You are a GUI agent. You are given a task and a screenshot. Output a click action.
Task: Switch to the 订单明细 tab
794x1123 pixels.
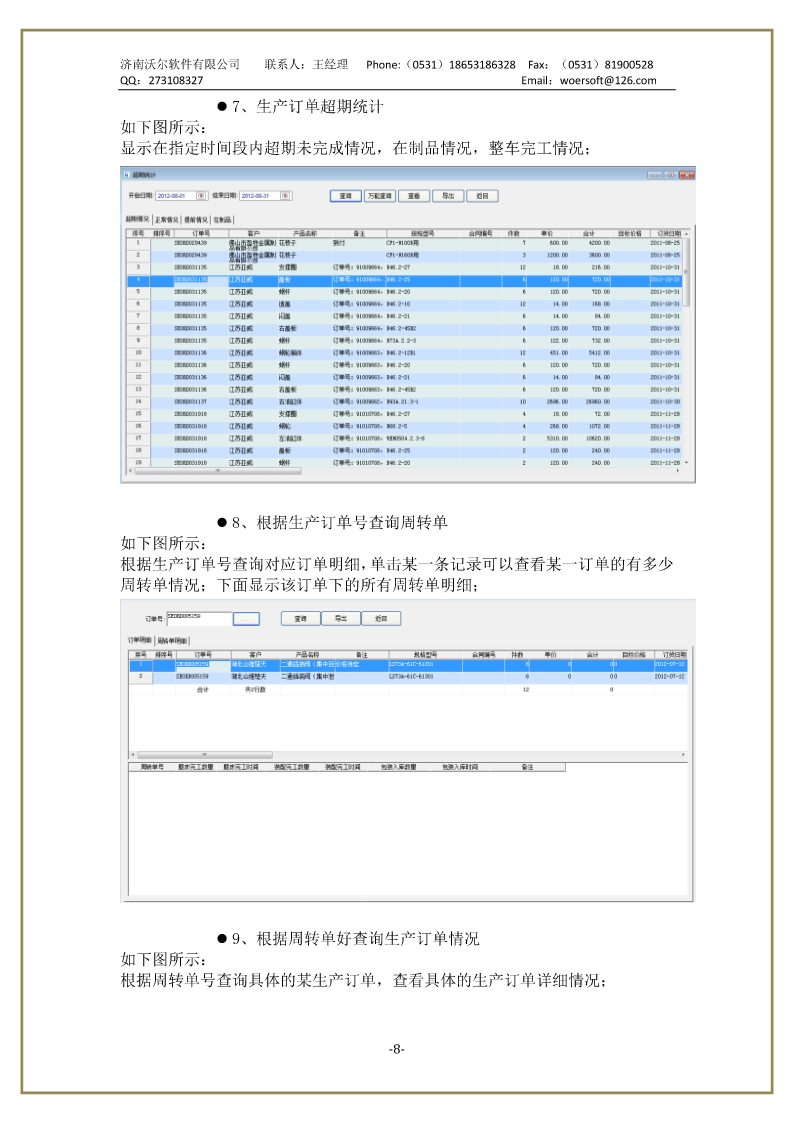[x=140, y=640]
